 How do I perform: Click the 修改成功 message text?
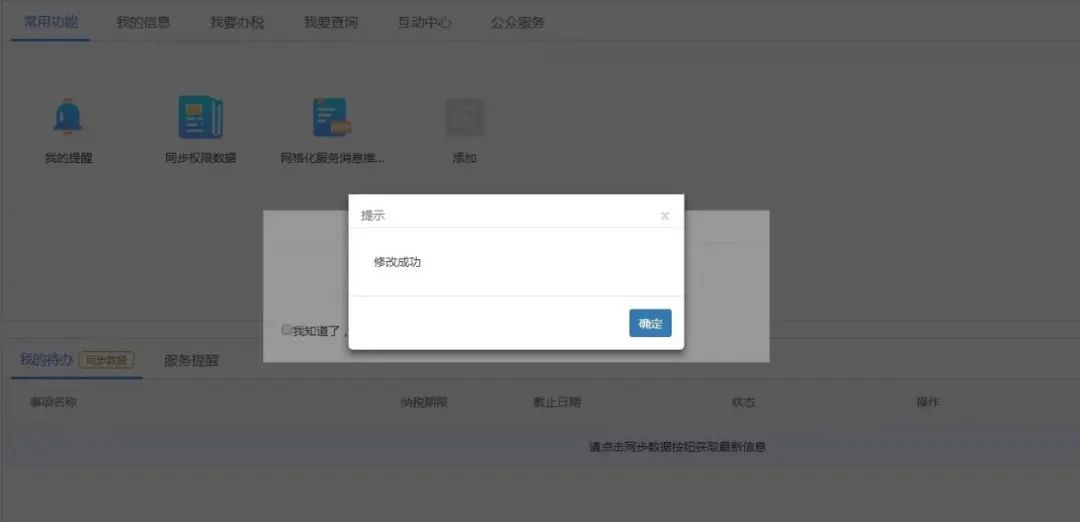click(x=397, y=262)
